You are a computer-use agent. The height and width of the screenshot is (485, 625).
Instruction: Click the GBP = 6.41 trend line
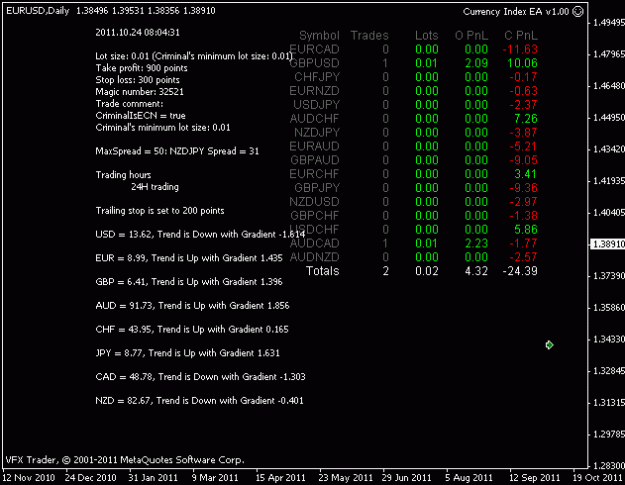pyautogui.click(x=189, y=282)
